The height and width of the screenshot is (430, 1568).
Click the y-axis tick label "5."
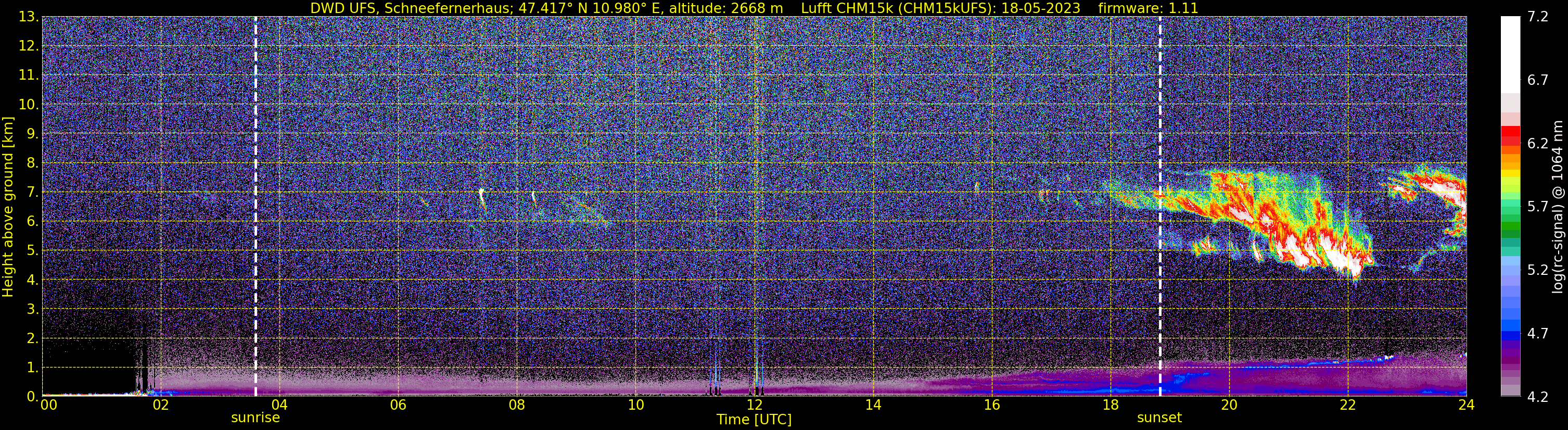click(x=32, y=251)
